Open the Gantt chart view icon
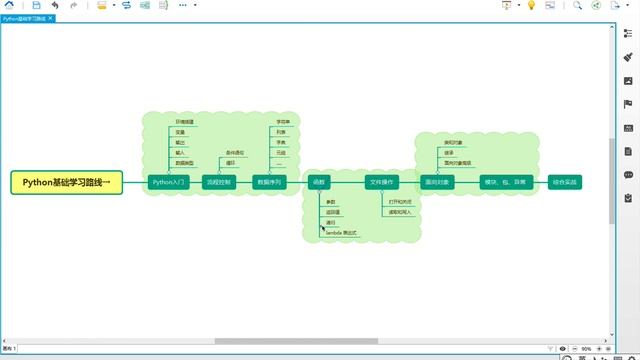 [550, 5]
